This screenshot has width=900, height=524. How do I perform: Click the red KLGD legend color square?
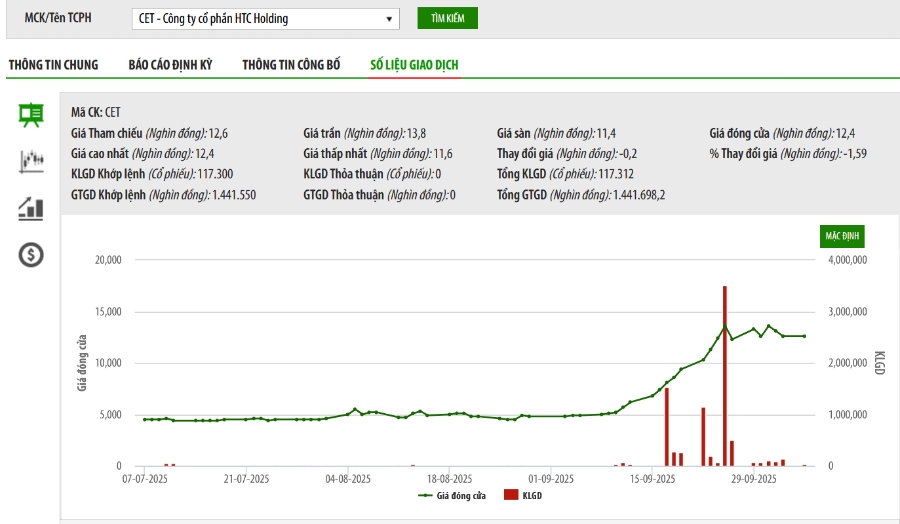pos(511,495)
